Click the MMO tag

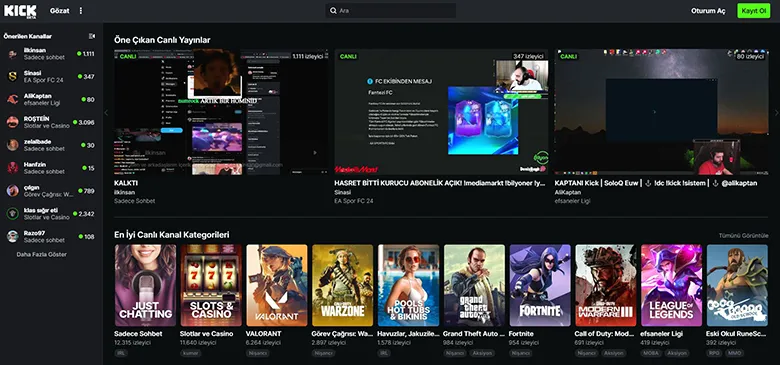[734, 353]
